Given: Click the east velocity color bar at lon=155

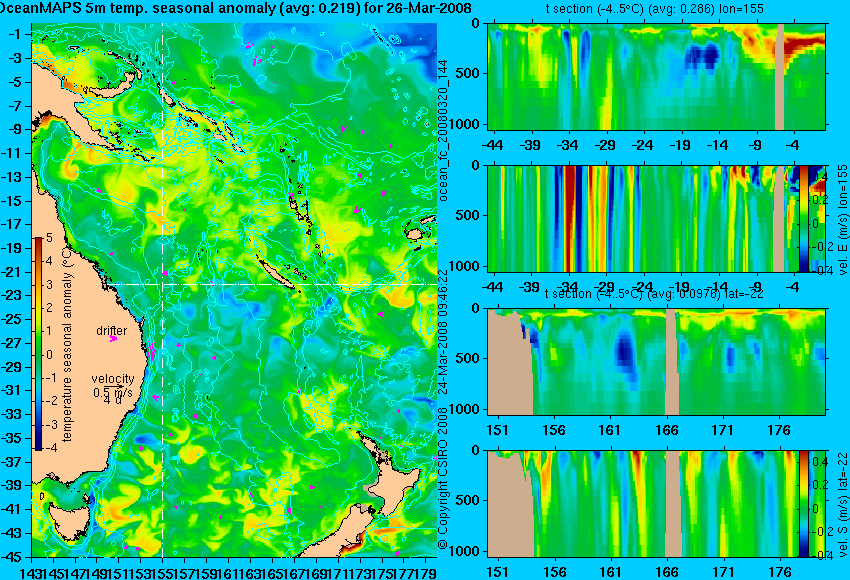Looking at the screenshot, I should pos(804,218).
